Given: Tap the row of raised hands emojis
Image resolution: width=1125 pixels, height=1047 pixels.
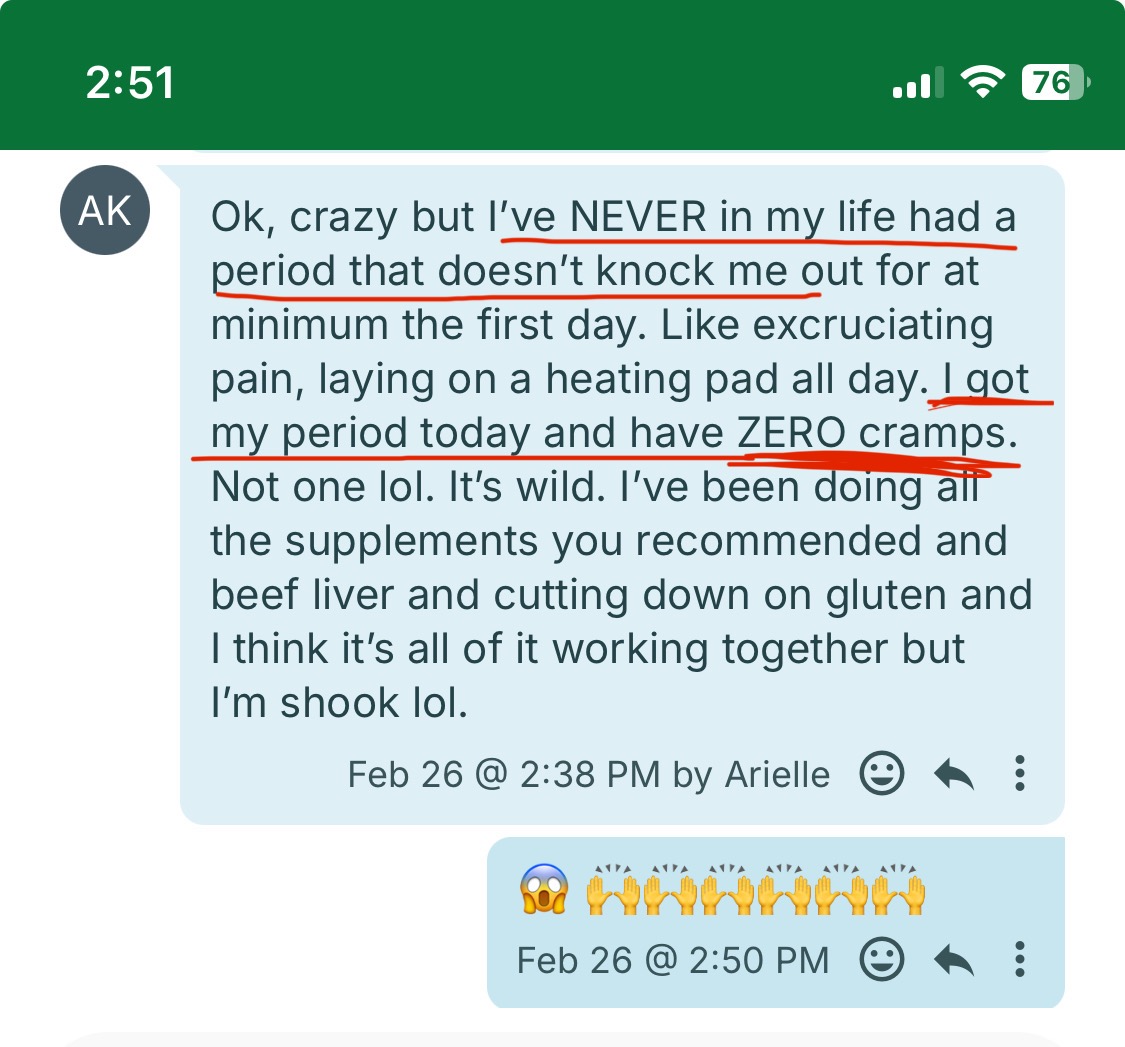Looking at the screenshot, I should 754,890.
